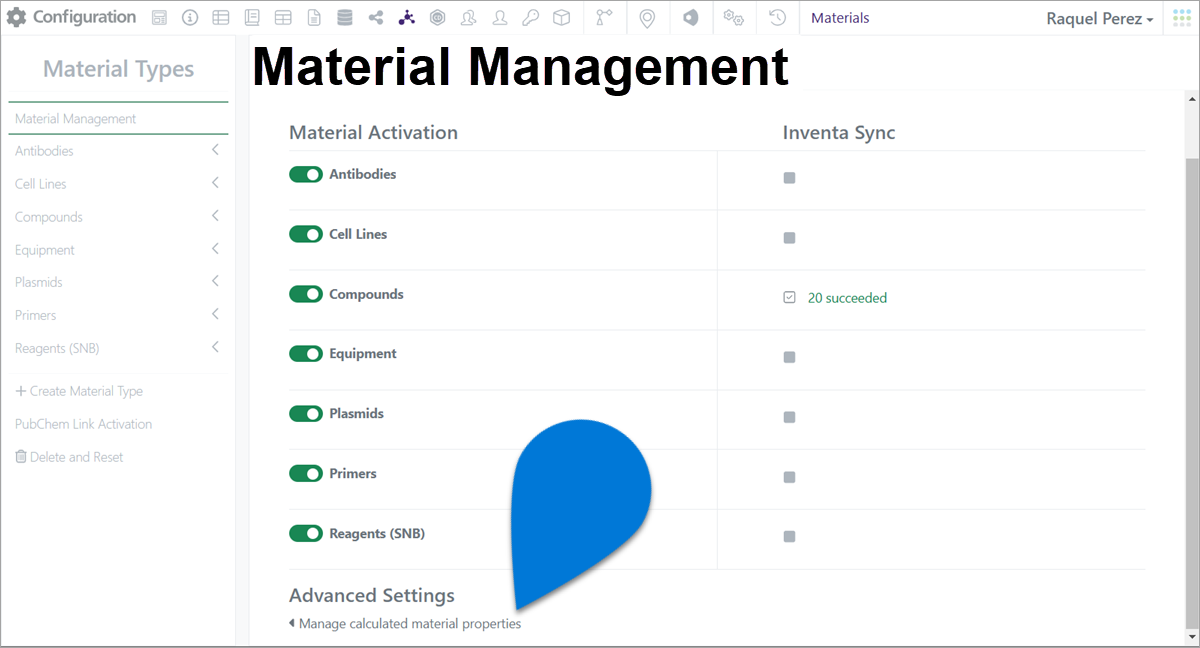Open the info circle icon in toolbar
This screenshot has width=1200, height=648.
point(190,18)
